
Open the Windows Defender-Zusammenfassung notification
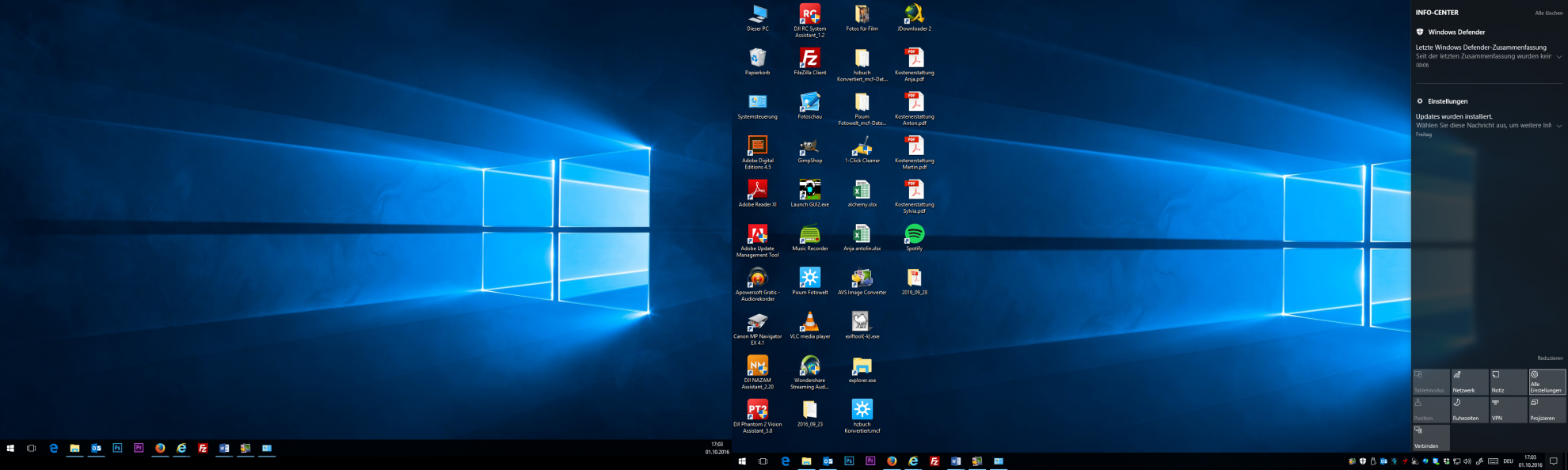click(1489, 56)
